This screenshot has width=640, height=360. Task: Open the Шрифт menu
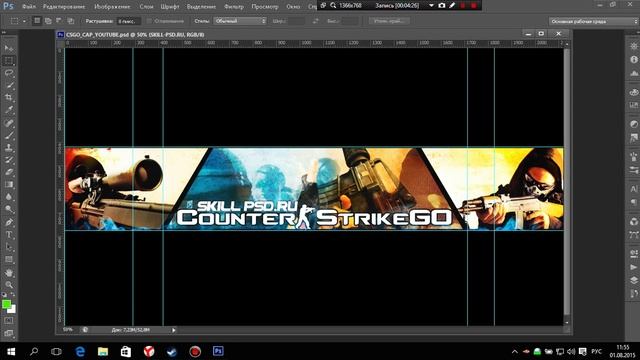click(x=170, y=7)
